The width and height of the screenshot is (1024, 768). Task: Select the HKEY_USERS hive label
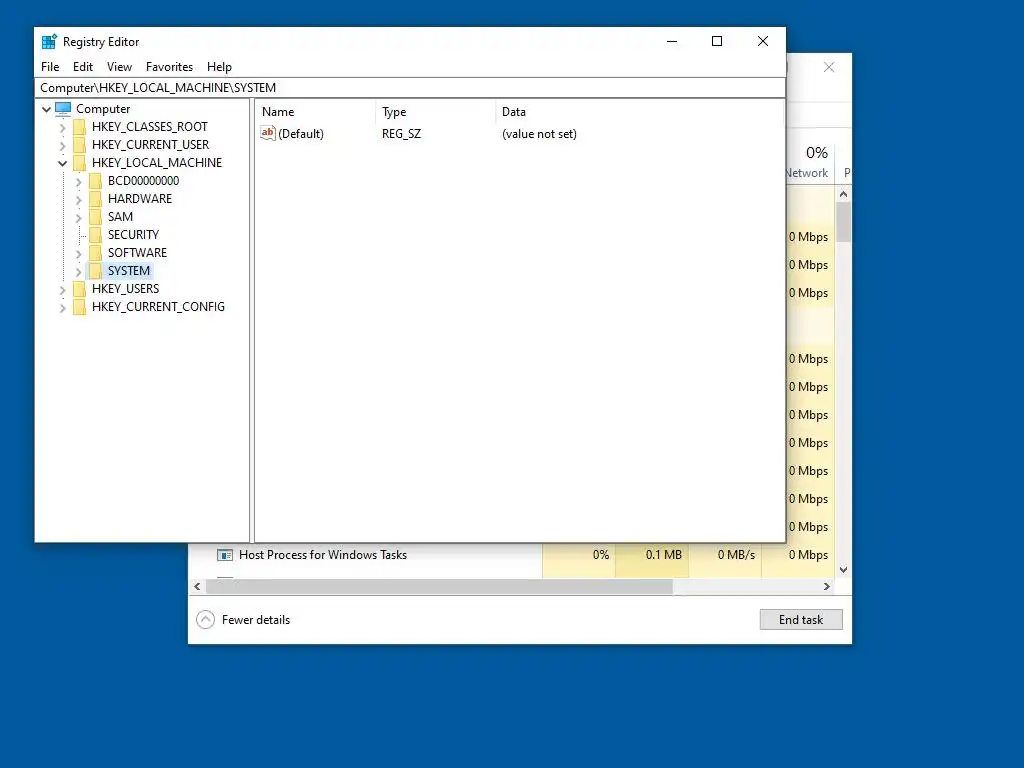125,289
